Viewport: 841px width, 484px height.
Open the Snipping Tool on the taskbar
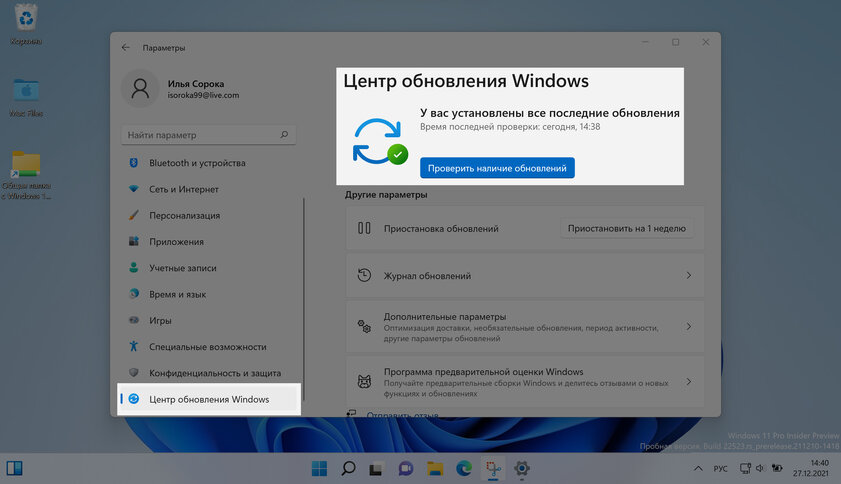pos(493,468)
